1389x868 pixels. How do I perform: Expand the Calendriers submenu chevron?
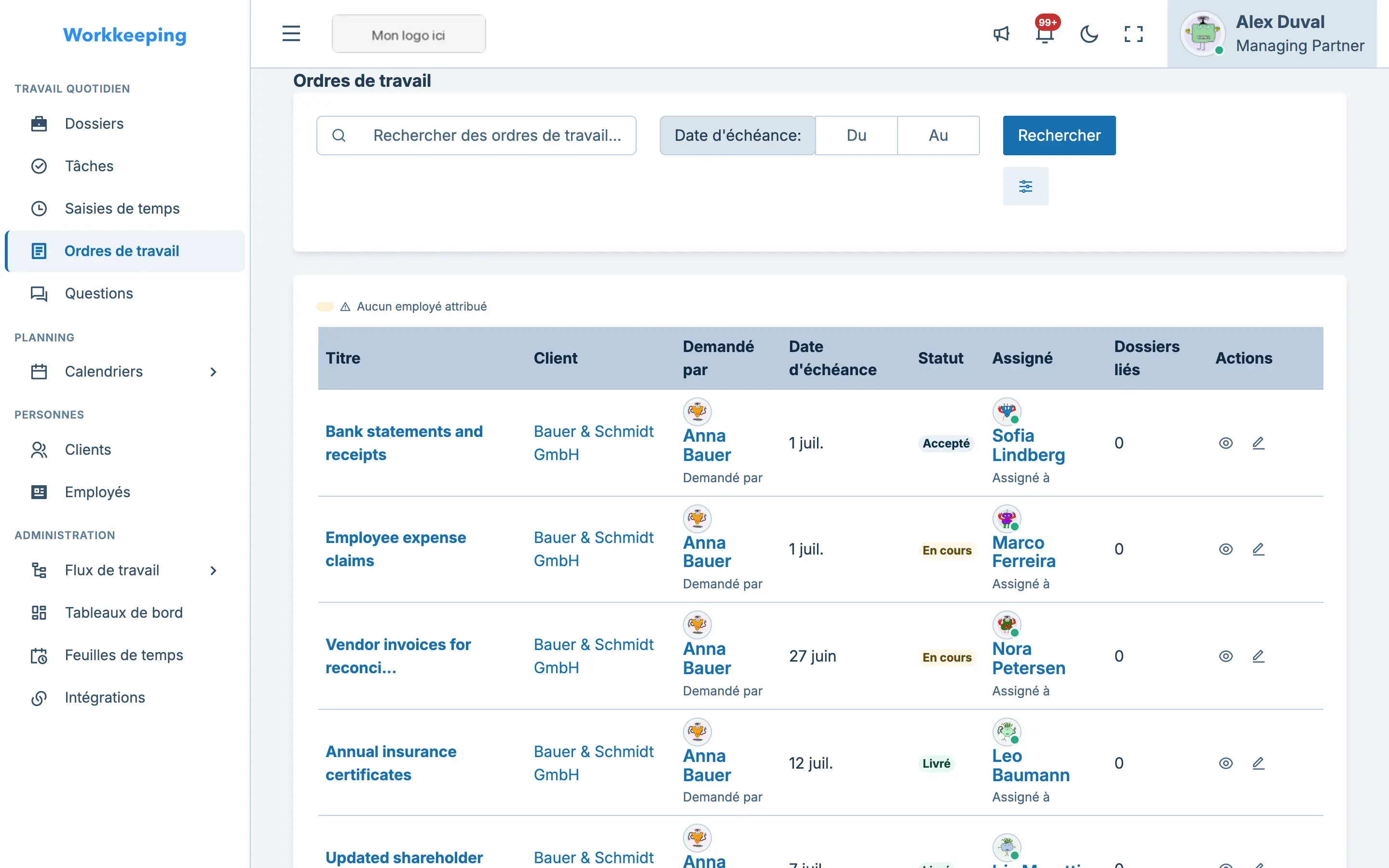pyautogui.click(x=213, y=372)
